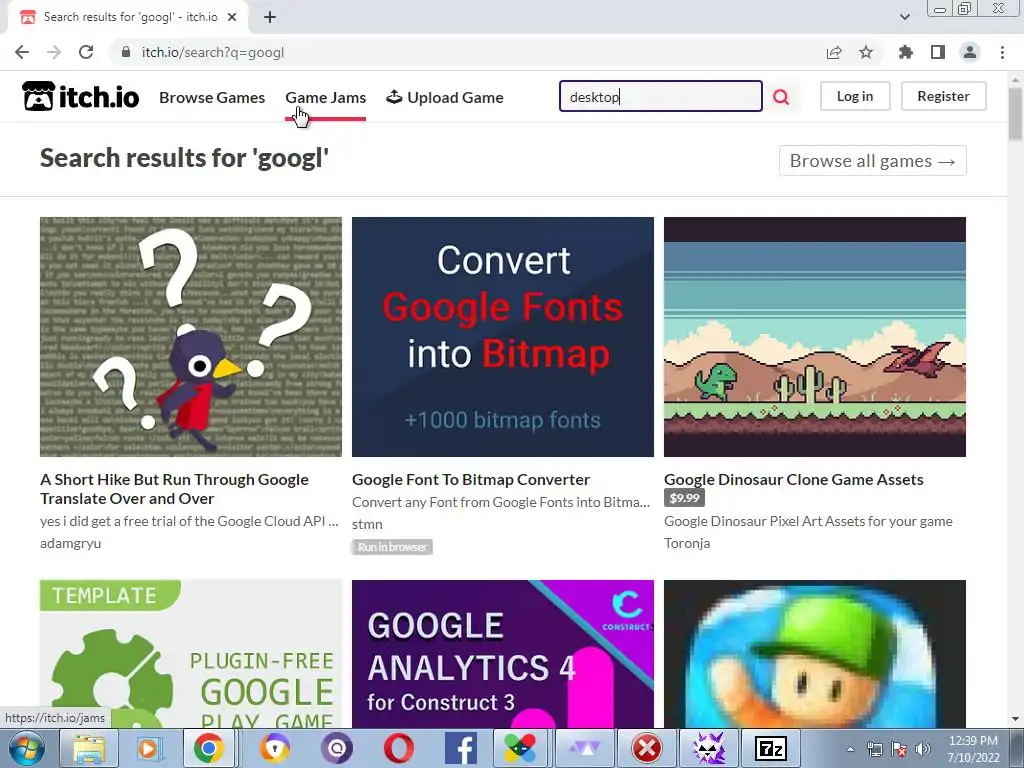Click the Run in browser label

pyautogui.click(x=392, y=547)
